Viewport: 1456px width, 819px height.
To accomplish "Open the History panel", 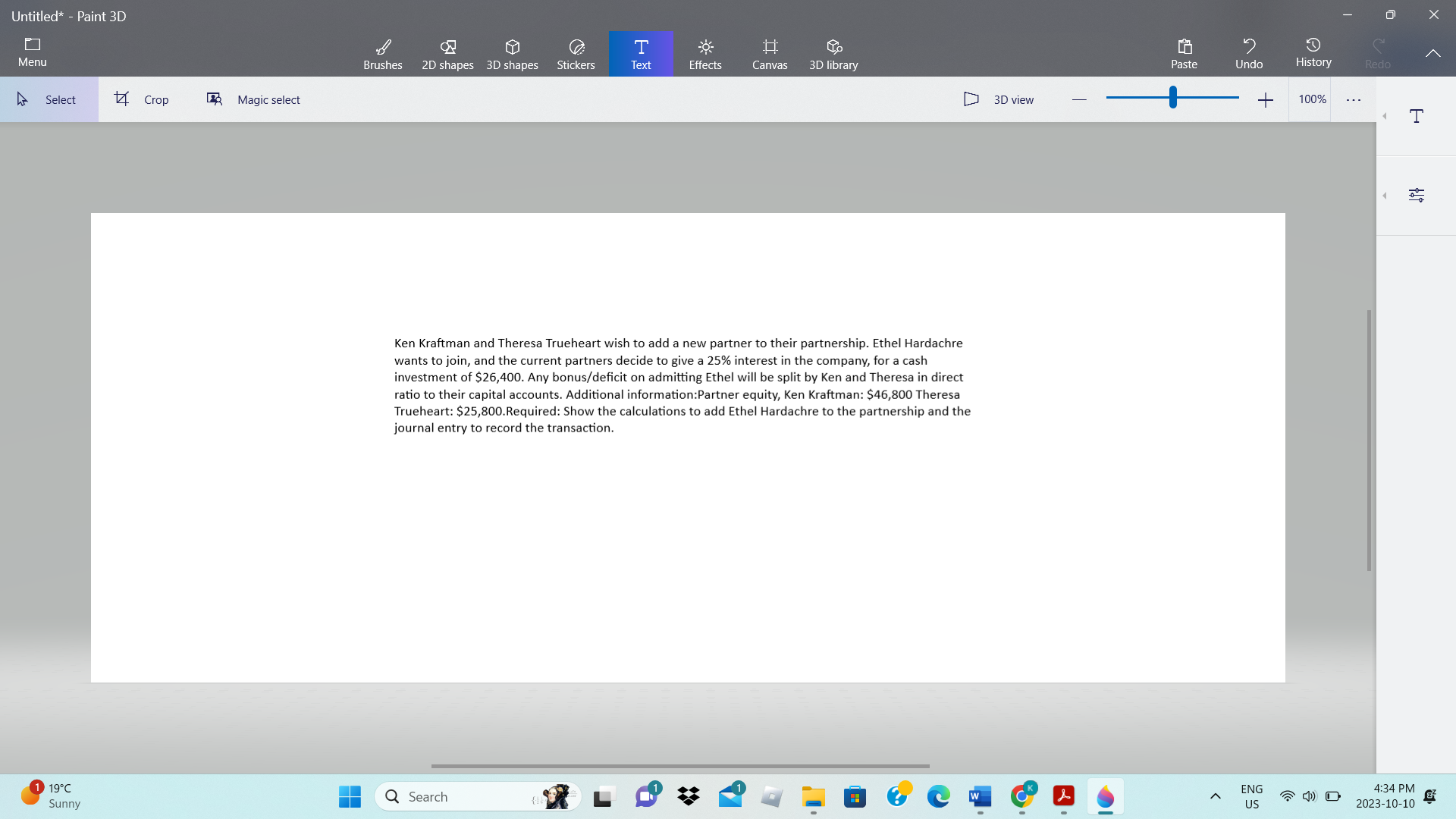I will coord(1313,52).
